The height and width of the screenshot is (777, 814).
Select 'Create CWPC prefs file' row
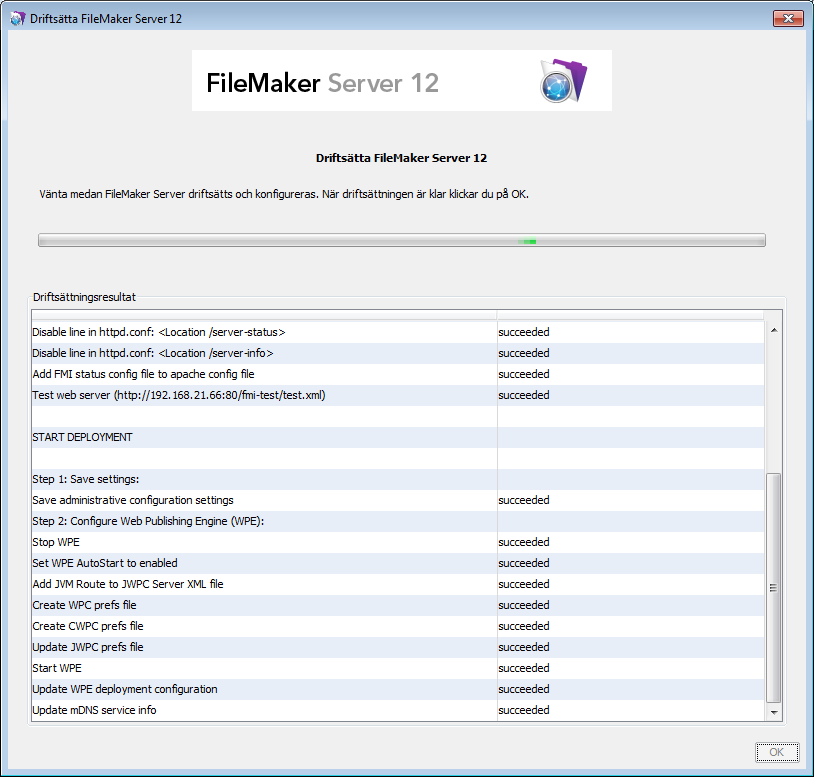click(398, 626)
